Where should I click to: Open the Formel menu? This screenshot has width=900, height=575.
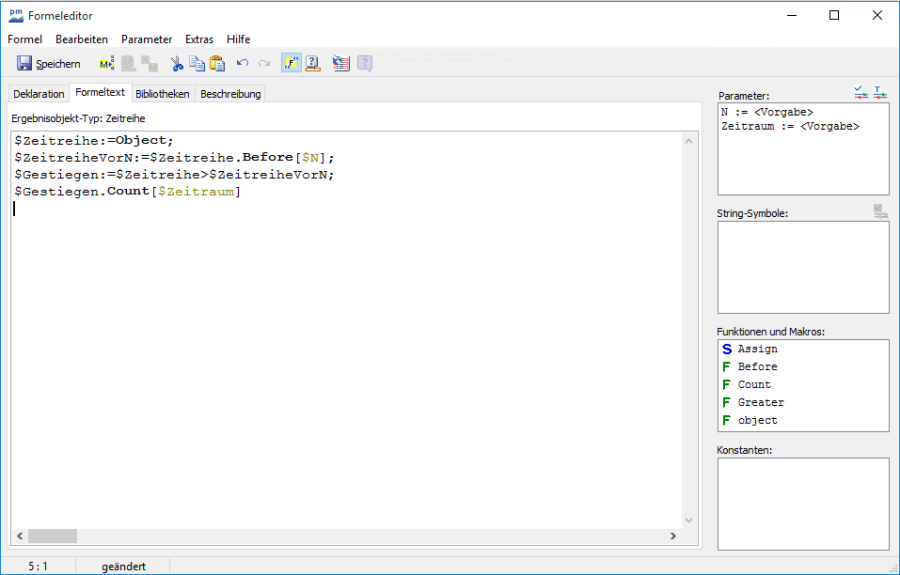[x=25, y=39]
